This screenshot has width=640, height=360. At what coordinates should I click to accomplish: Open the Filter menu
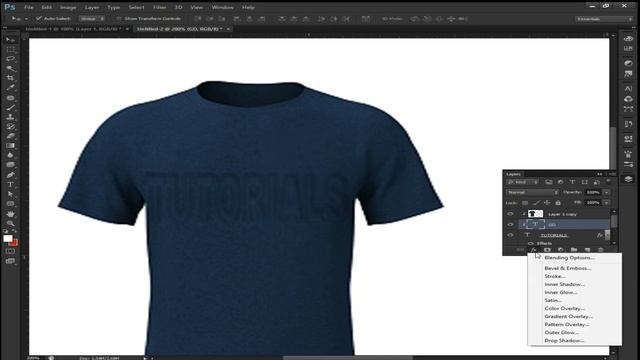pyautogui.click(x=159, y=7)
